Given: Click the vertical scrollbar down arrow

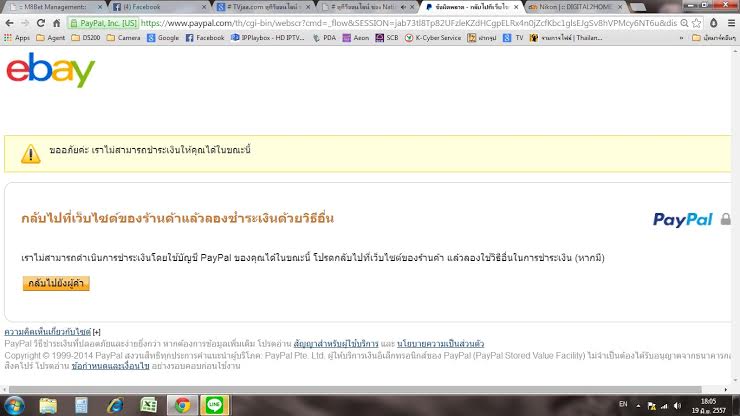Looking at the screenshot, I should pyautogui.click(x=735, y=381).
